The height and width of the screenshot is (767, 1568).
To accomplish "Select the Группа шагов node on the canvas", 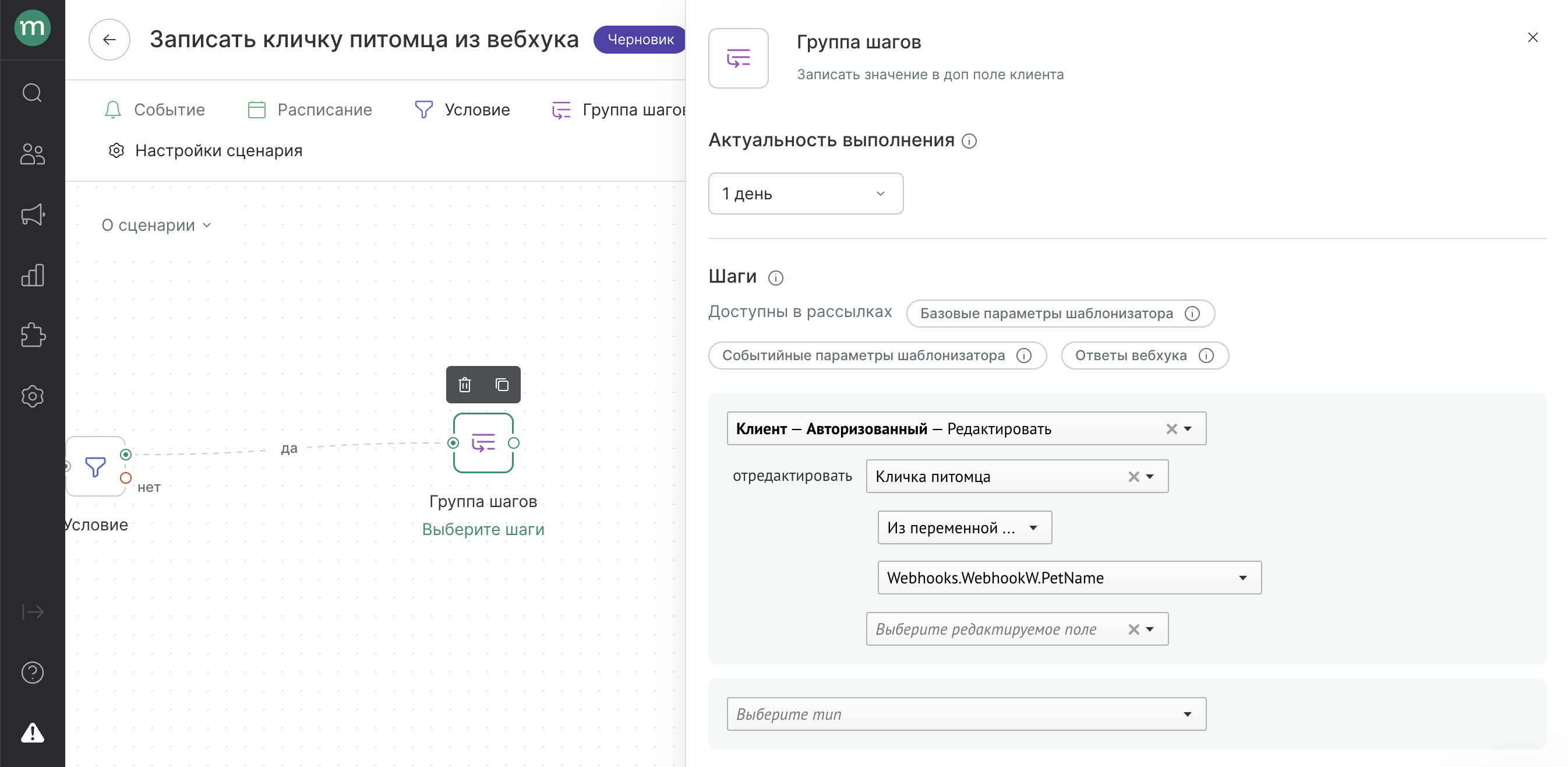I will [x=483, y=443].
